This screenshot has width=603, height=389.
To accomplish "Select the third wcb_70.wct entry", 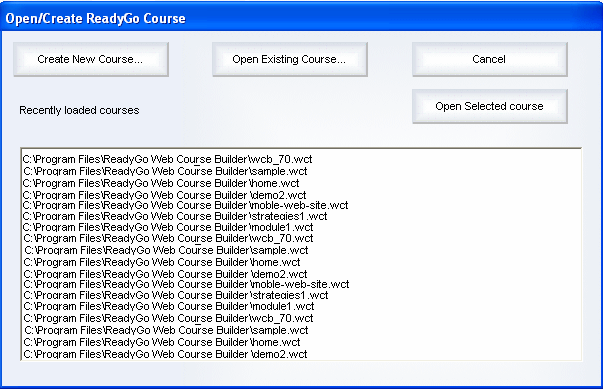I will [x=168, y=318].
